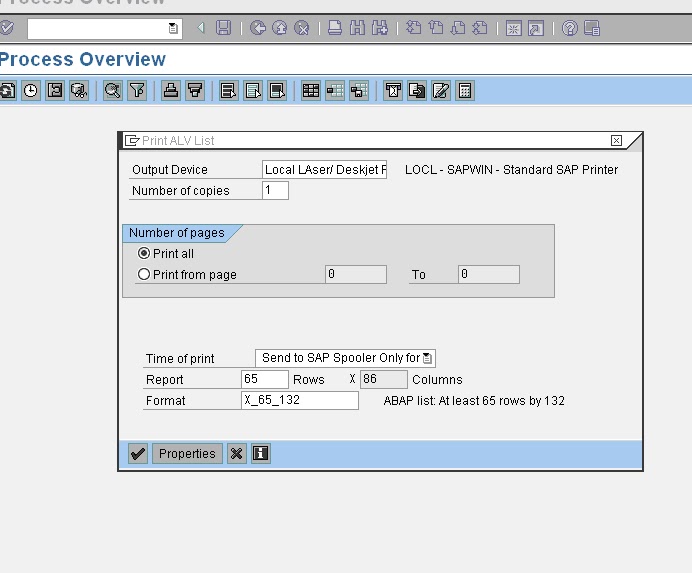Select the Print all radio button

[x=144, y=253]
